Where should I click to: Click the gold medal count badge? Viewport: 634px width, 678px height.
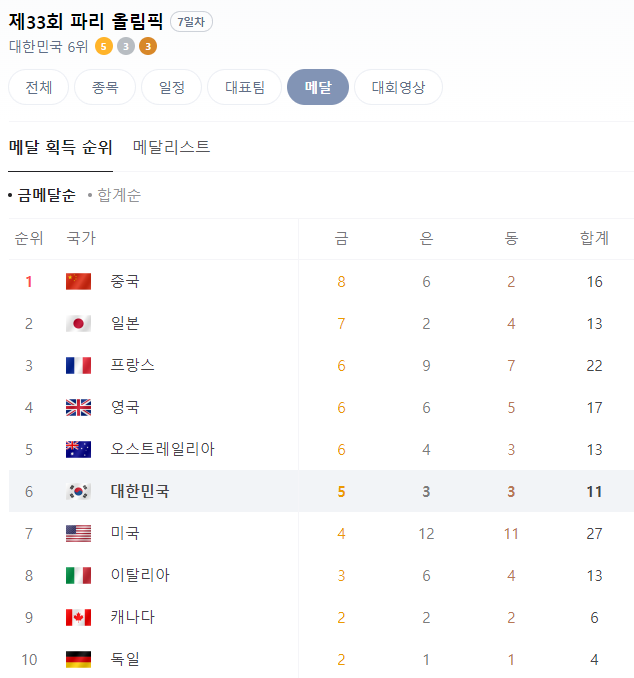[x=104, y=46]
